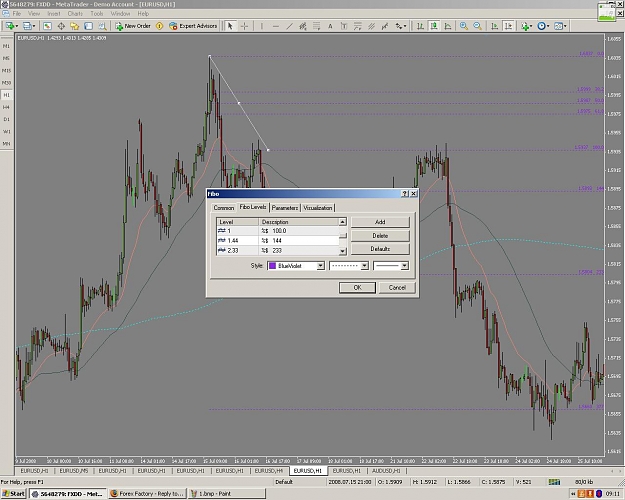This screenshot has width=625, height=500.
Task: Switch to the Common tab
Action: pos(224,208)
